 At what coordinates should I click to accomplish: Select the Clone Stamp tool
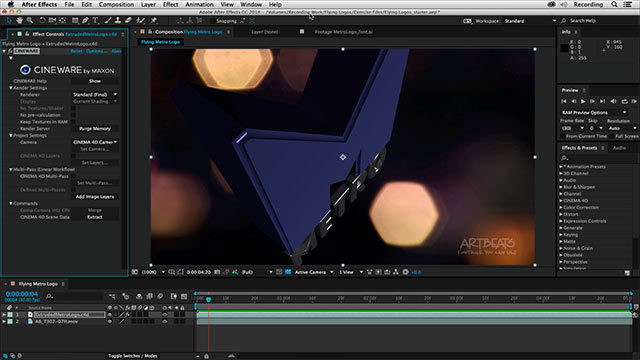118,20
